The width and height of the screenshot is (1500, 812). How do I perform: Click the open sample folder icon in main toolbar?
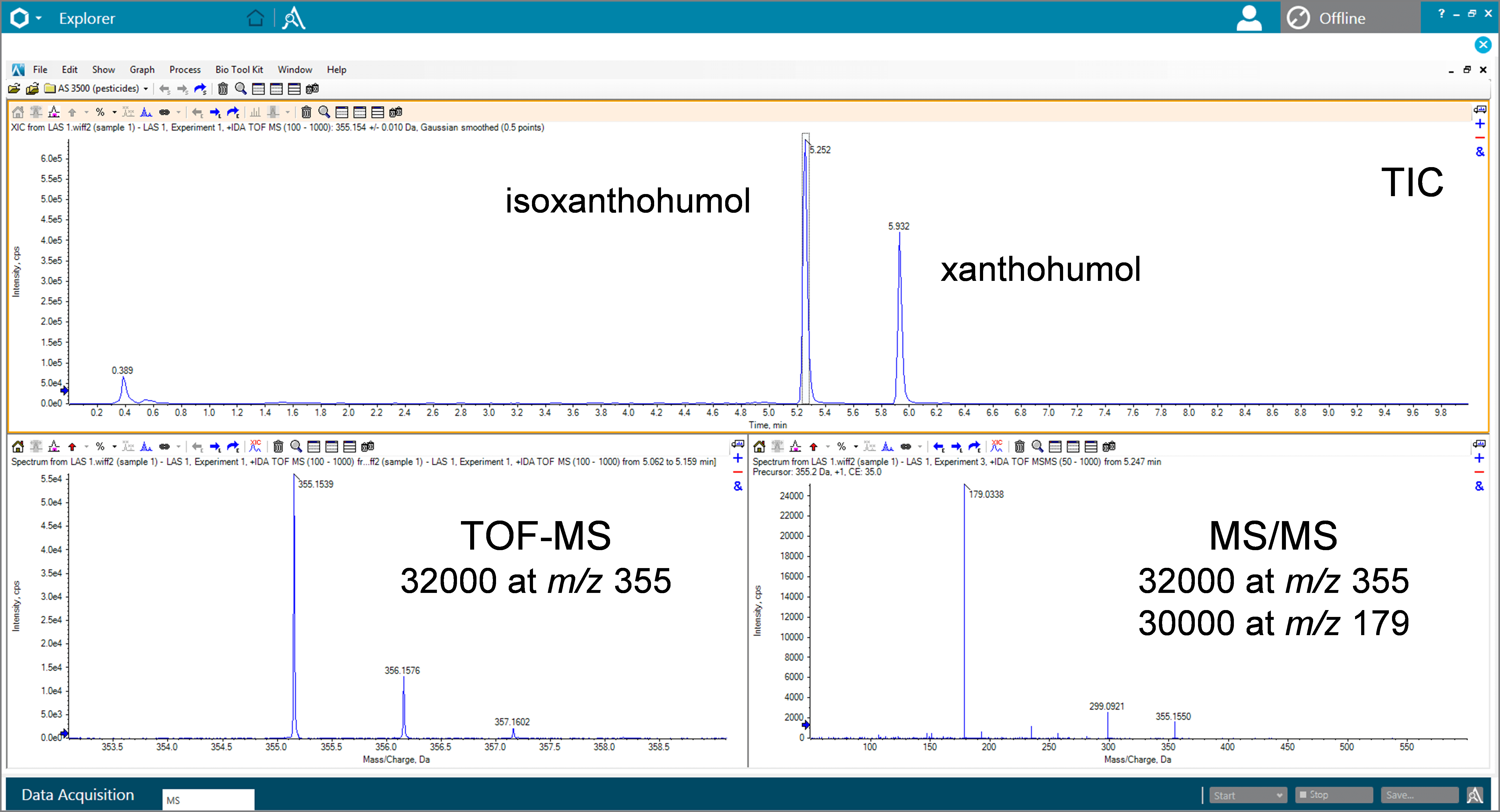[14, 88]
